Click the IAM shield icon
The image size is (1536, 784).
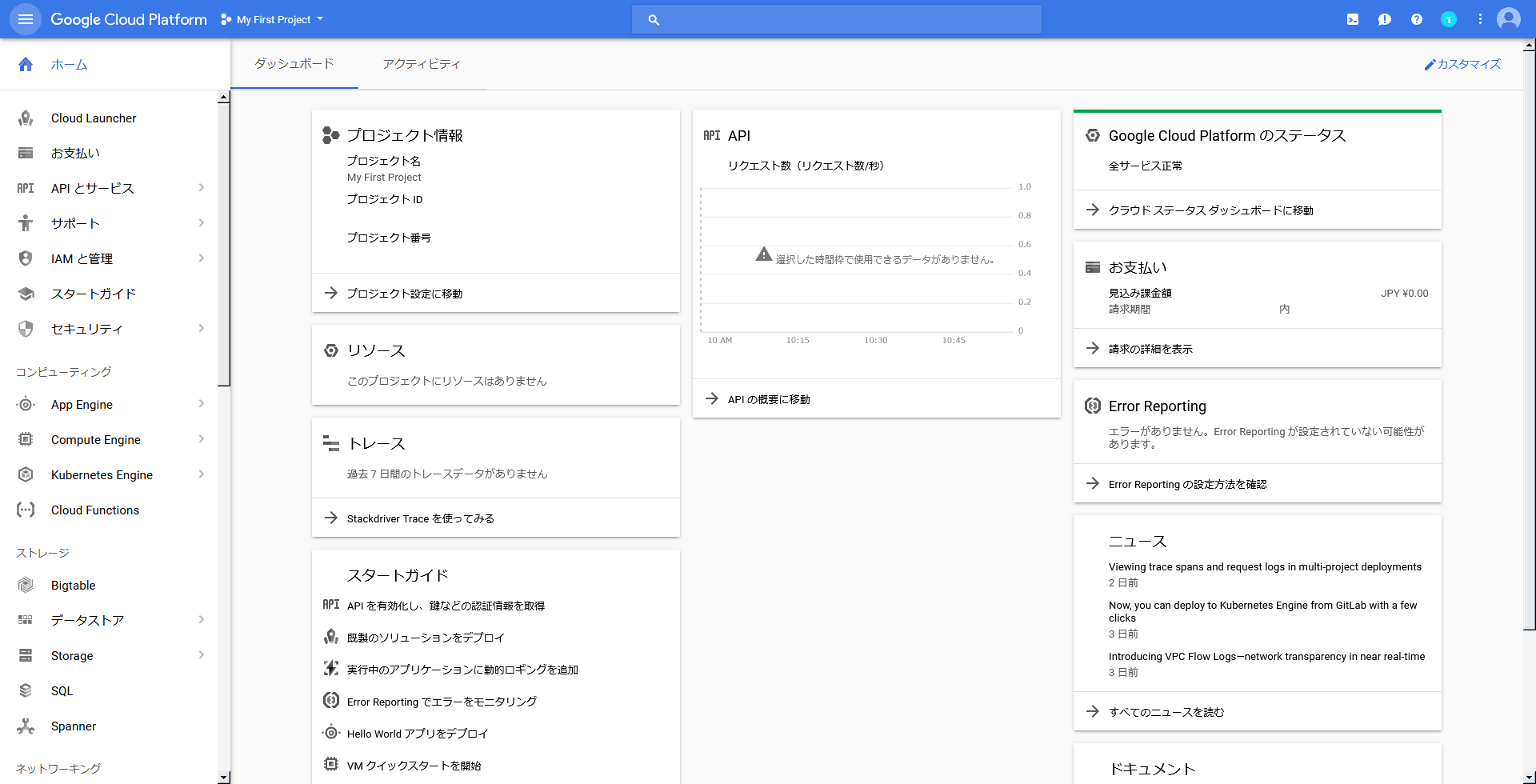coord(26,258)
